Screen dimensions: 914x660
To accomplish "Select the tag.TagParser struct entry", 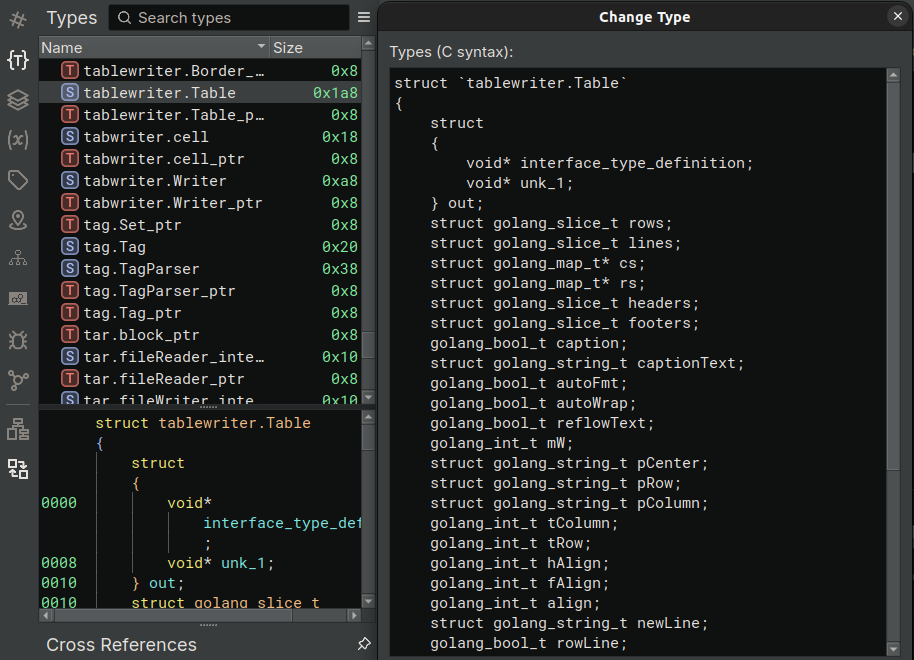I will (141, 269).
